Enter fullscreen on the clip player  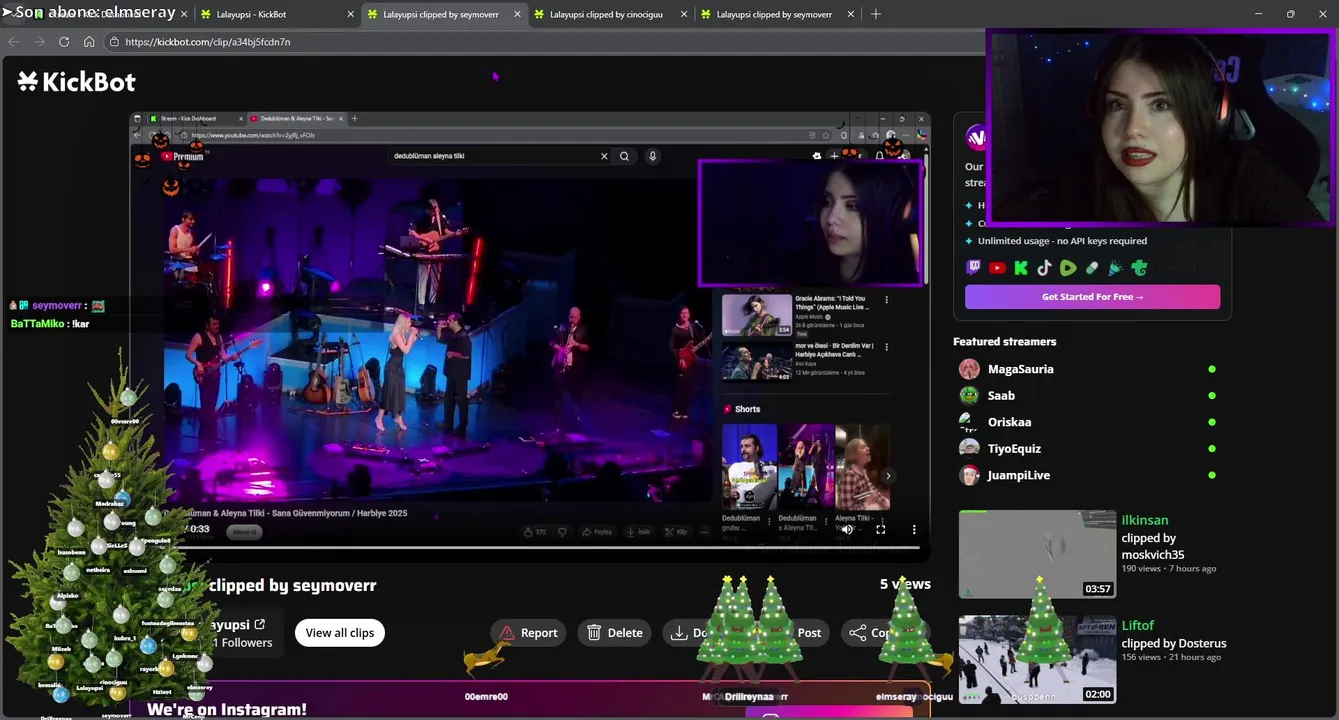(x=880, y=530)
